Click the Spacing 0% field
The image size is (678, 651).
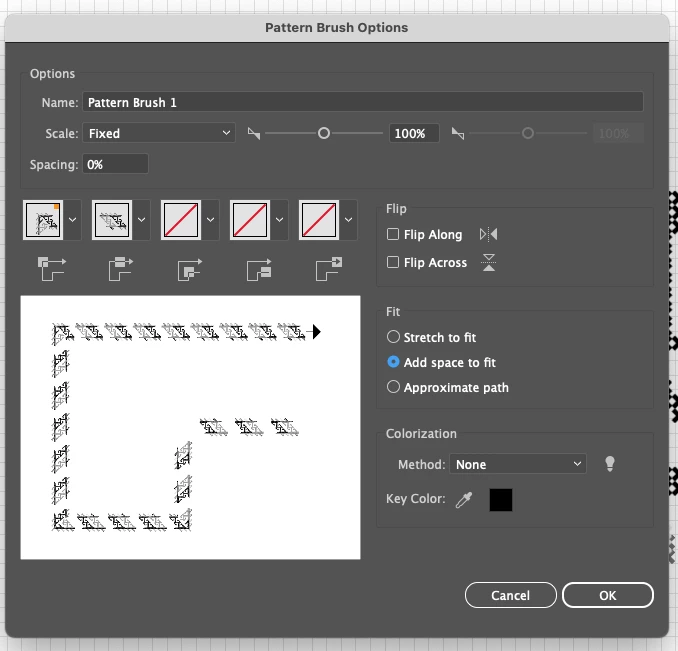[x=115, y=164]
